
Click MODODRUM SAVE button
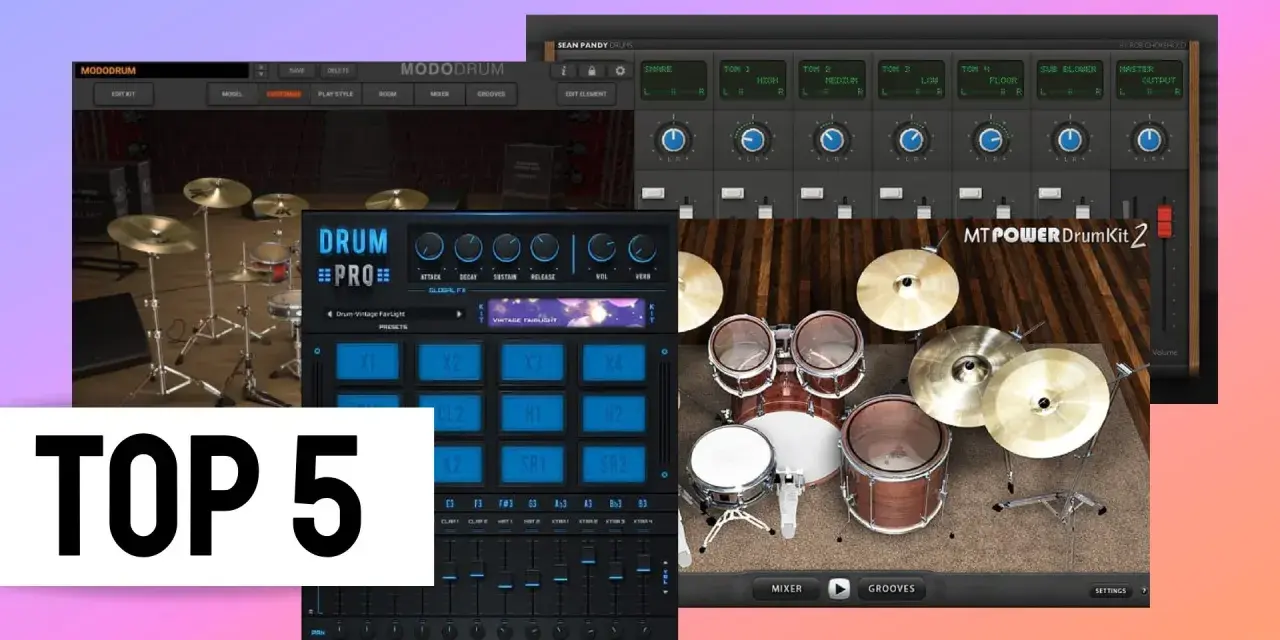[297, 71]
